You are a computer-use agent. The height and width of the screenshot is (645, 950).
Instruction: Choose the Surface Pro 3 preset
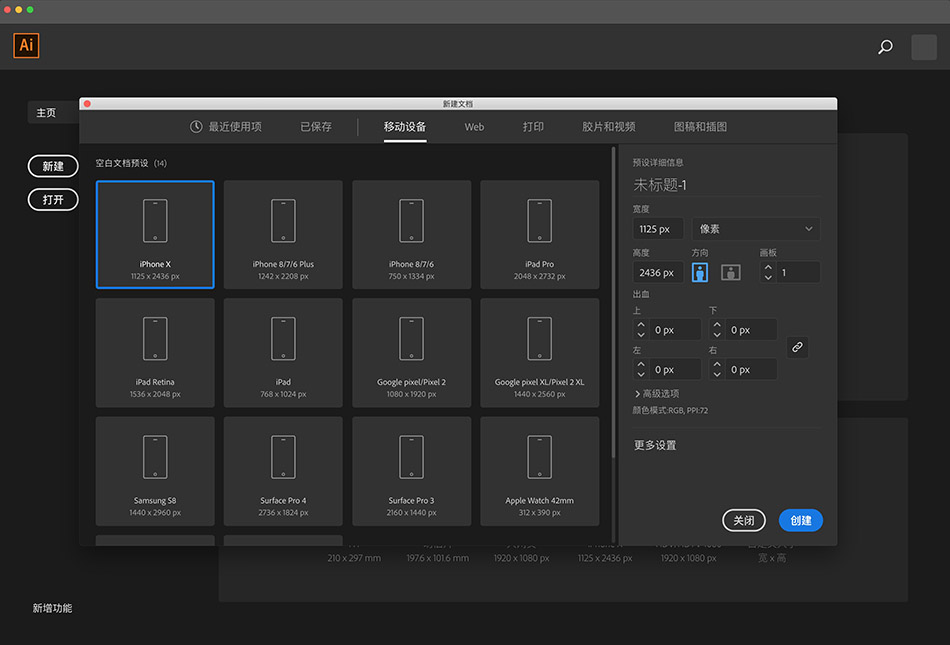click(411, 471)
